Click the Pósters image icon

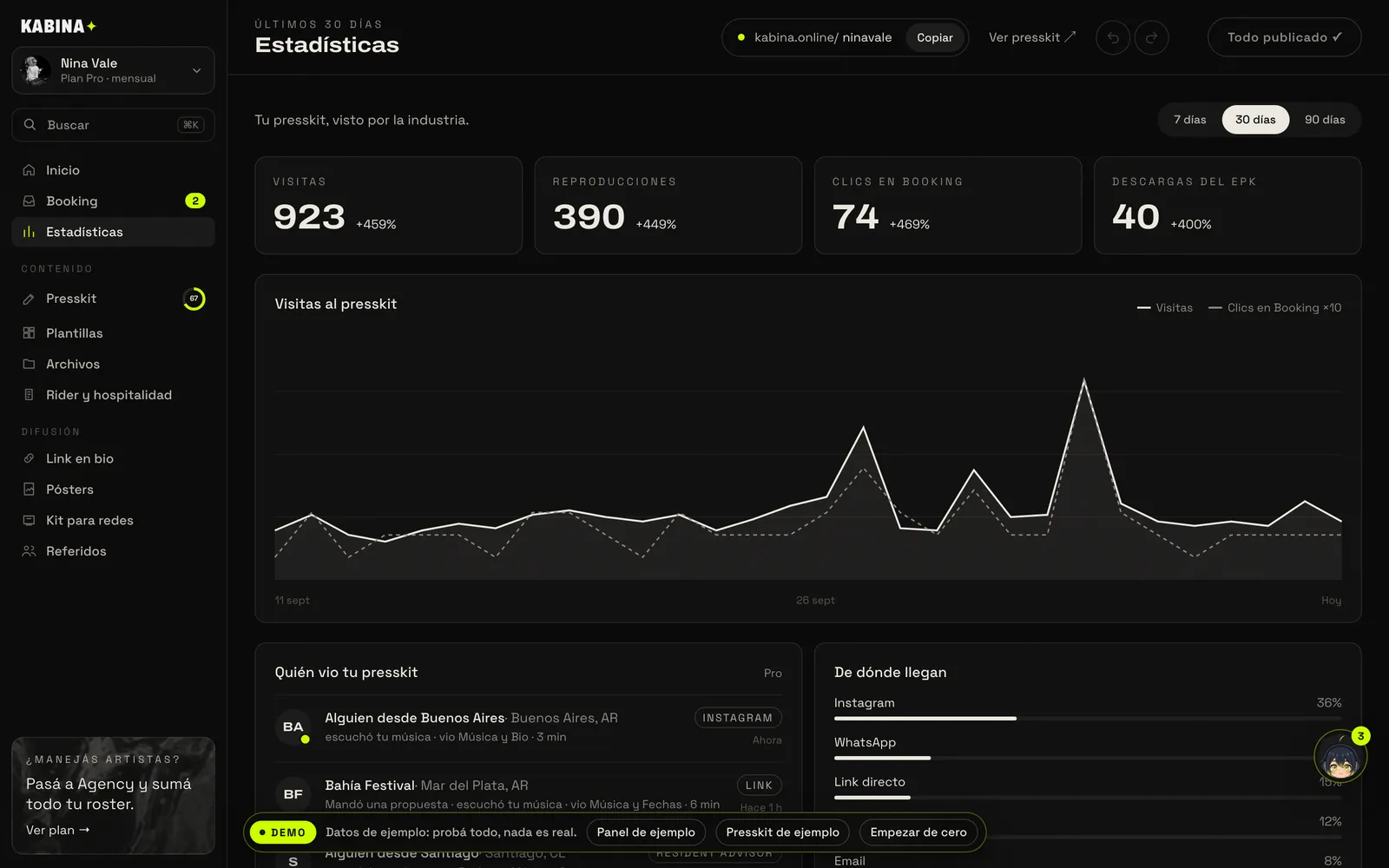(x=29, y=490)
